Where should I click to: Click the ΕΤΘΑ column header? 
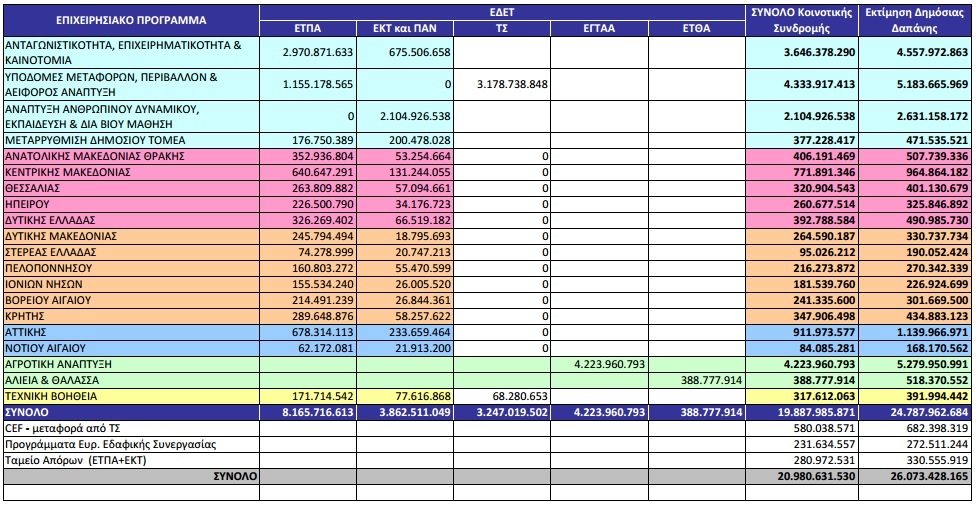(x=697, y=28)
